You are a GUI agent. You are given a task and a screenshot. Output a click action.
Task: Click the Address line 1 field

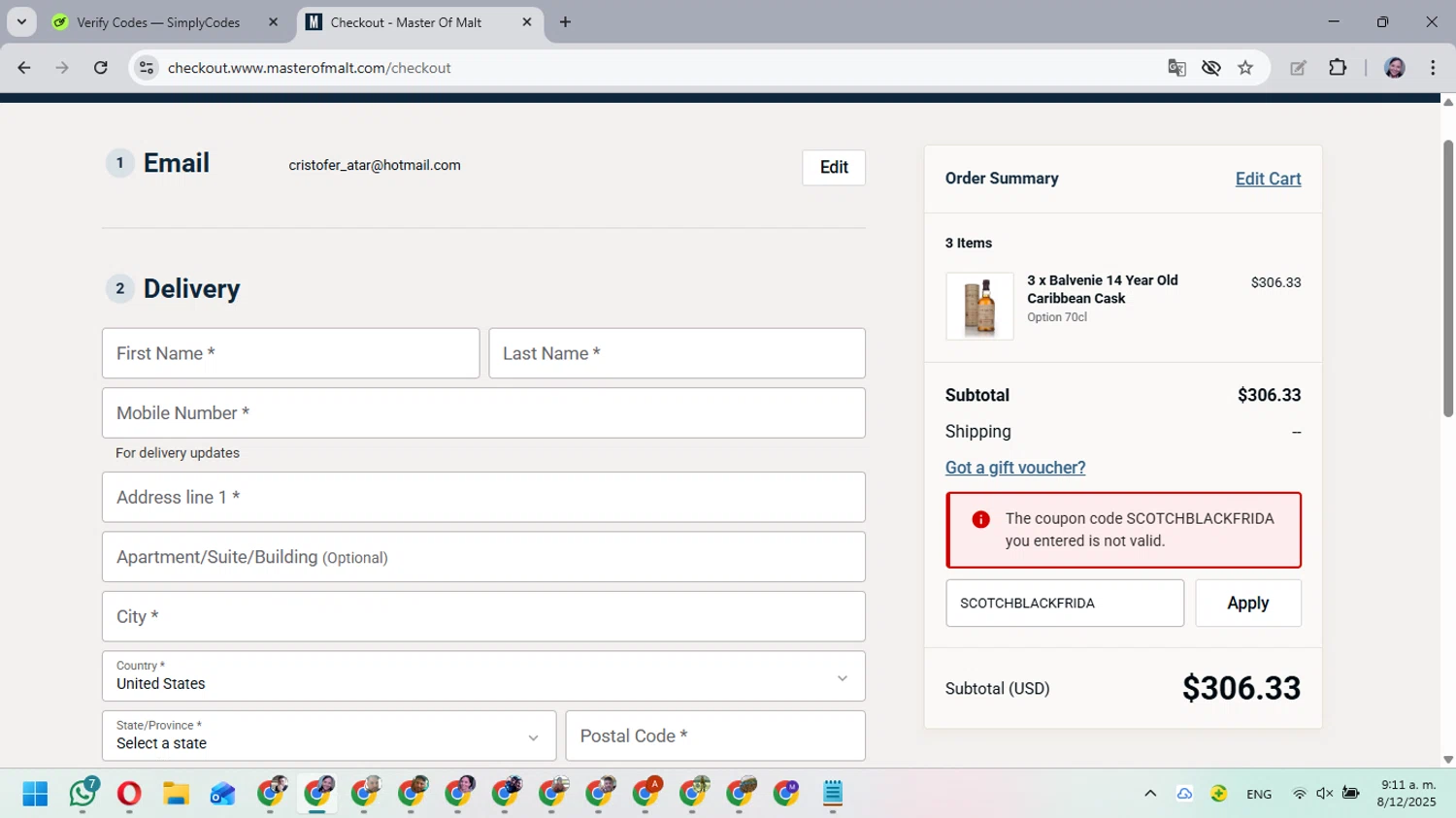click(x=483, y=498)
